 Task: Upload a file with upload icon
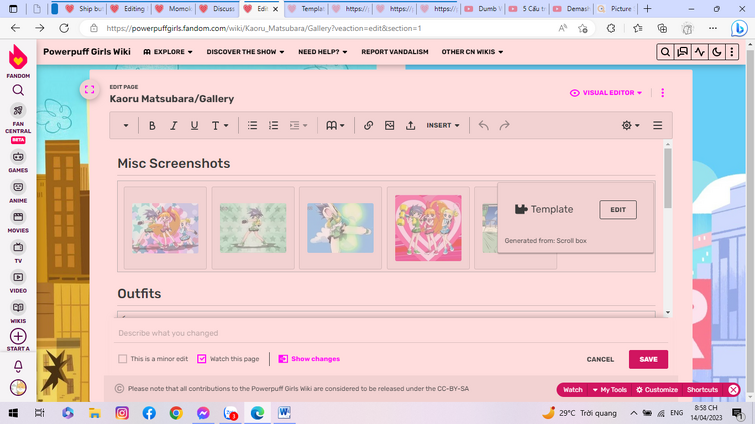[x=410, y=126]
